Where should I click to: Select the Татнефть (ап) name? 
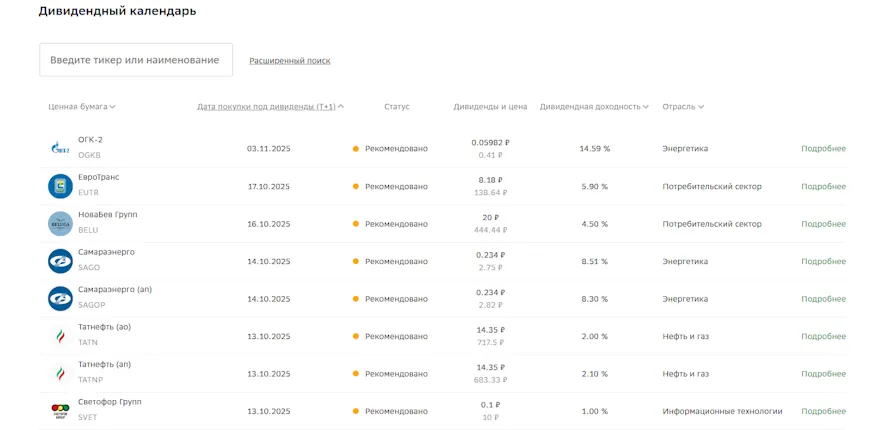tap(104, 365)
